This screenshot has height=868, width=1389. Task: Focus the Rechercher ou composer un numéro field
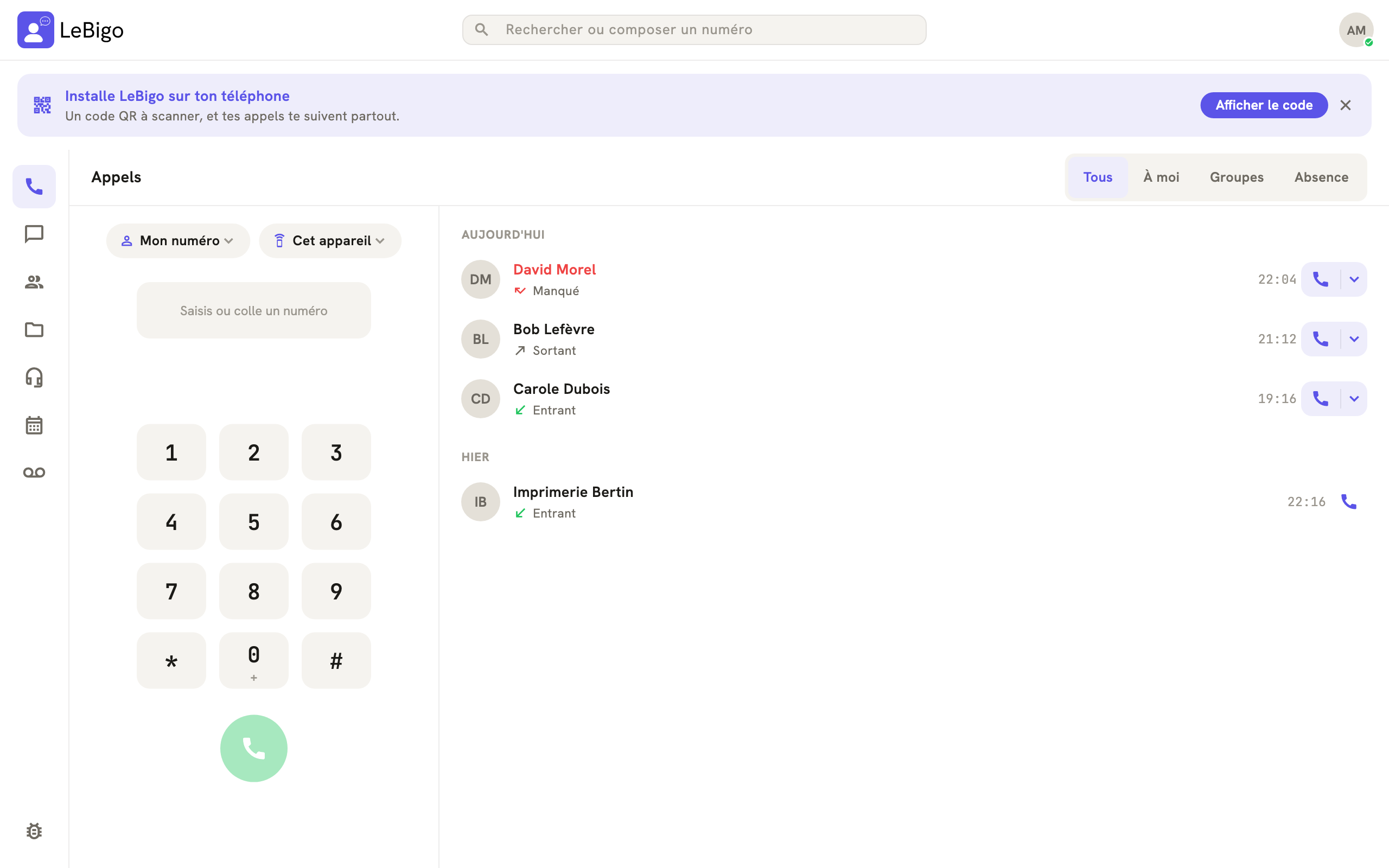[694, 30]
